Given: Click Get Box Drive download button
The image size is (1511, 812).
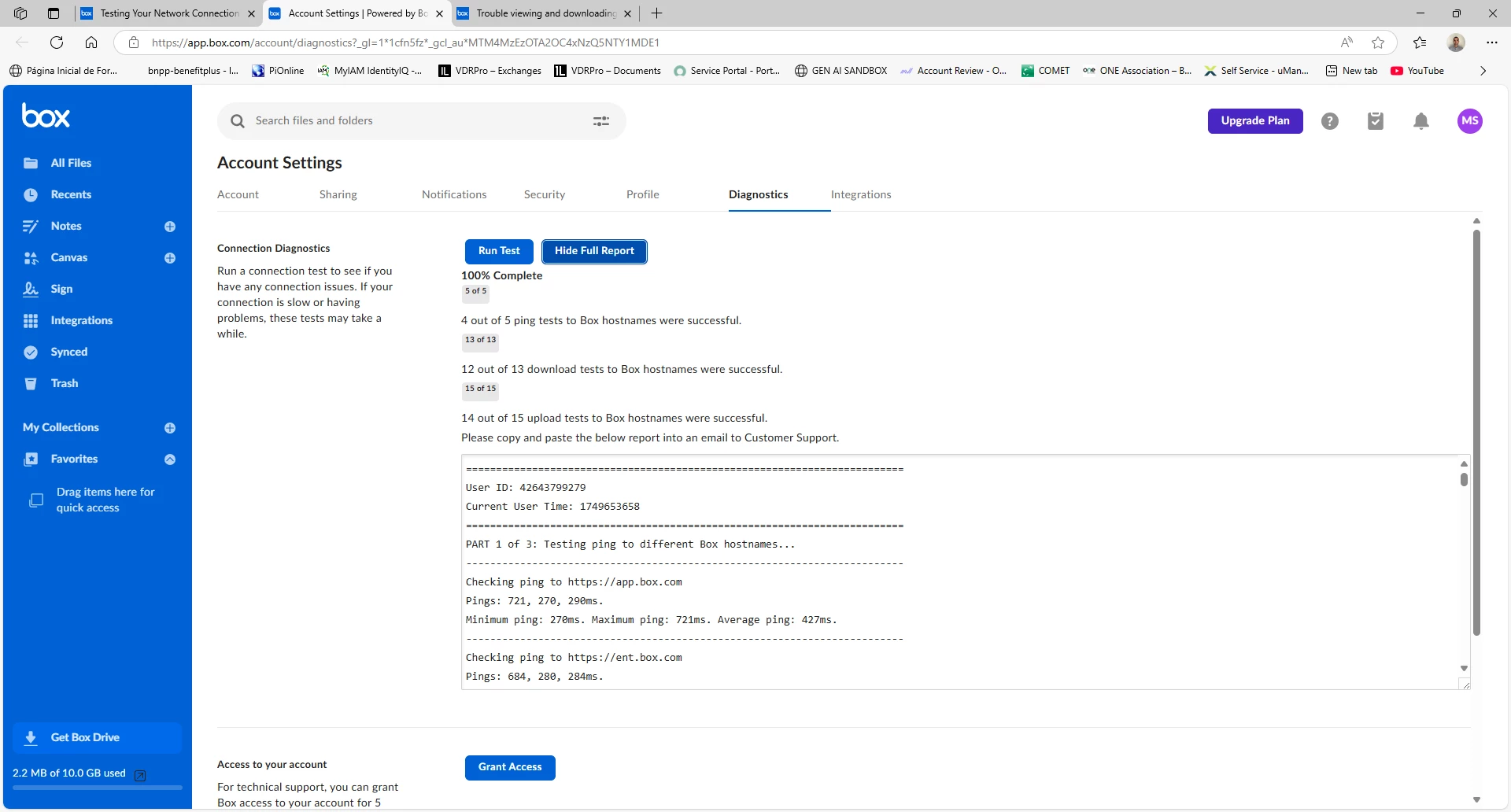Looking at the screenshot, I should (97, 737).
